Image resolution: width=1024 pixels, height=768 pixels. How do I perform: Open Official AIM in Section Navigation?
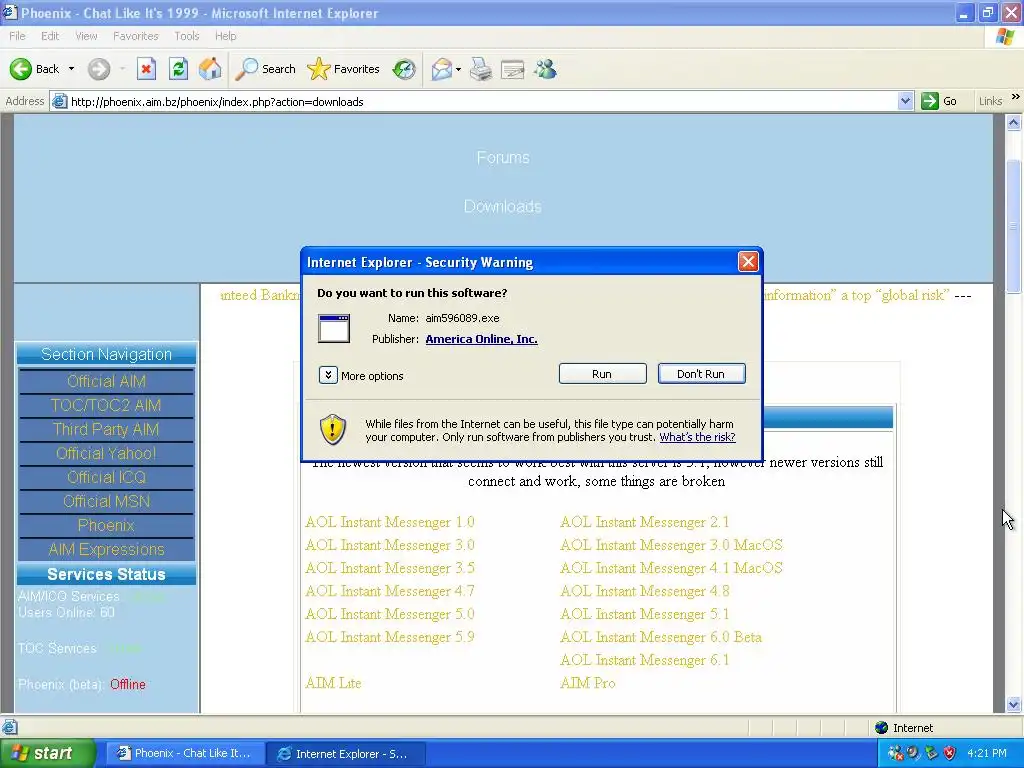[106, 381]
